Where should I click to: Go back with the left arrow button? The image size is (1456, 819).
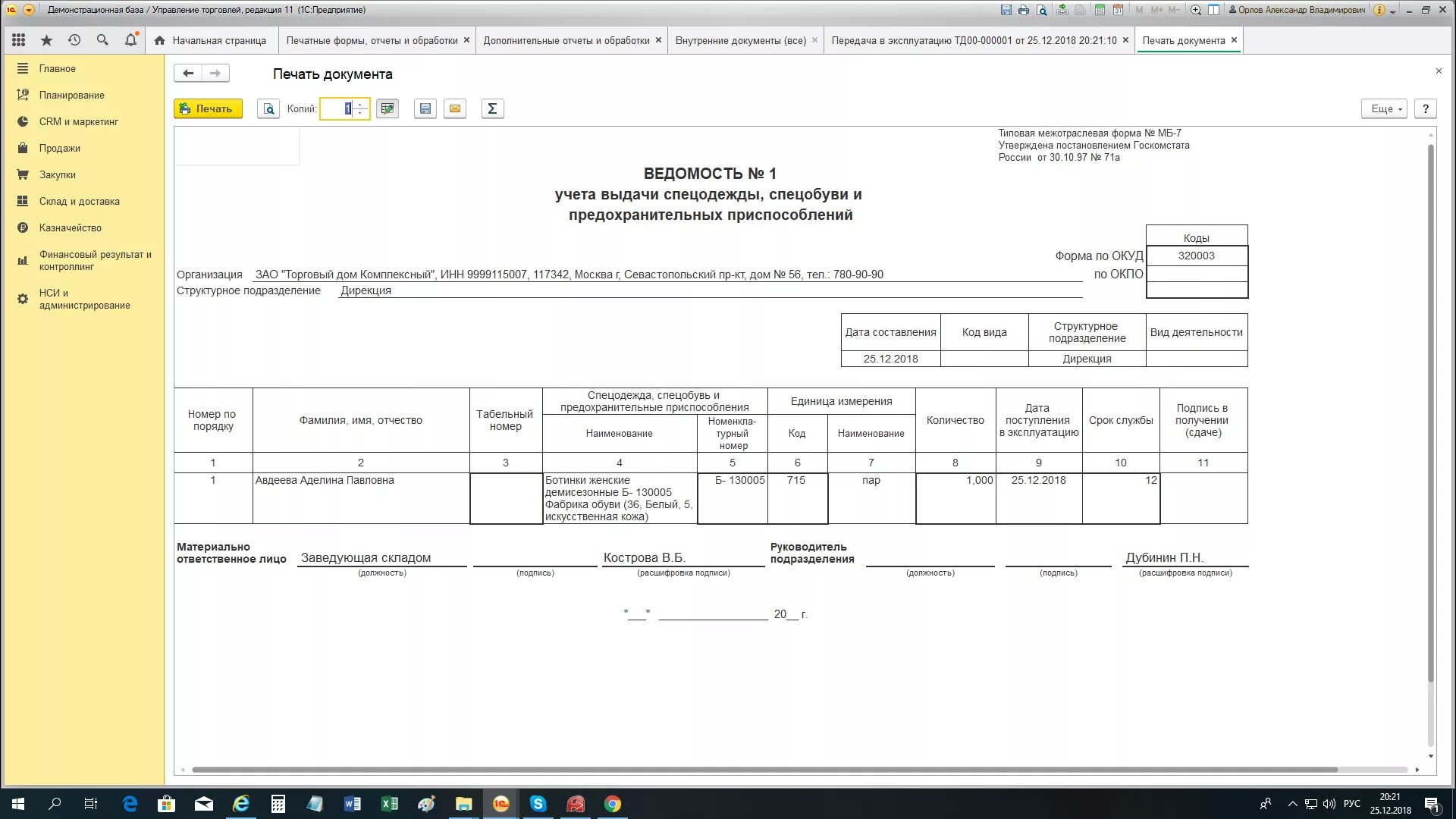pos(188,74)
